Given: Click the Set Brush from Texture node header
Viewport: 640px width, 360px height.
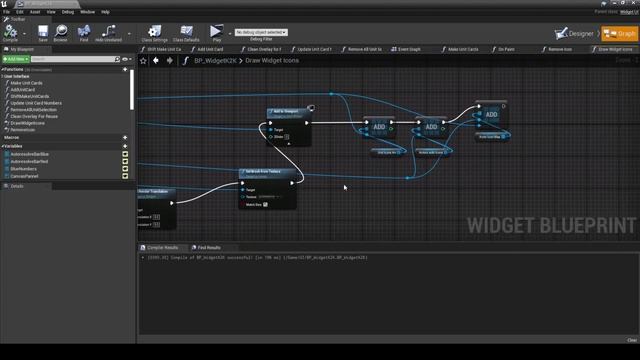Looking at the screenshot, I should (x=267, y=173).
